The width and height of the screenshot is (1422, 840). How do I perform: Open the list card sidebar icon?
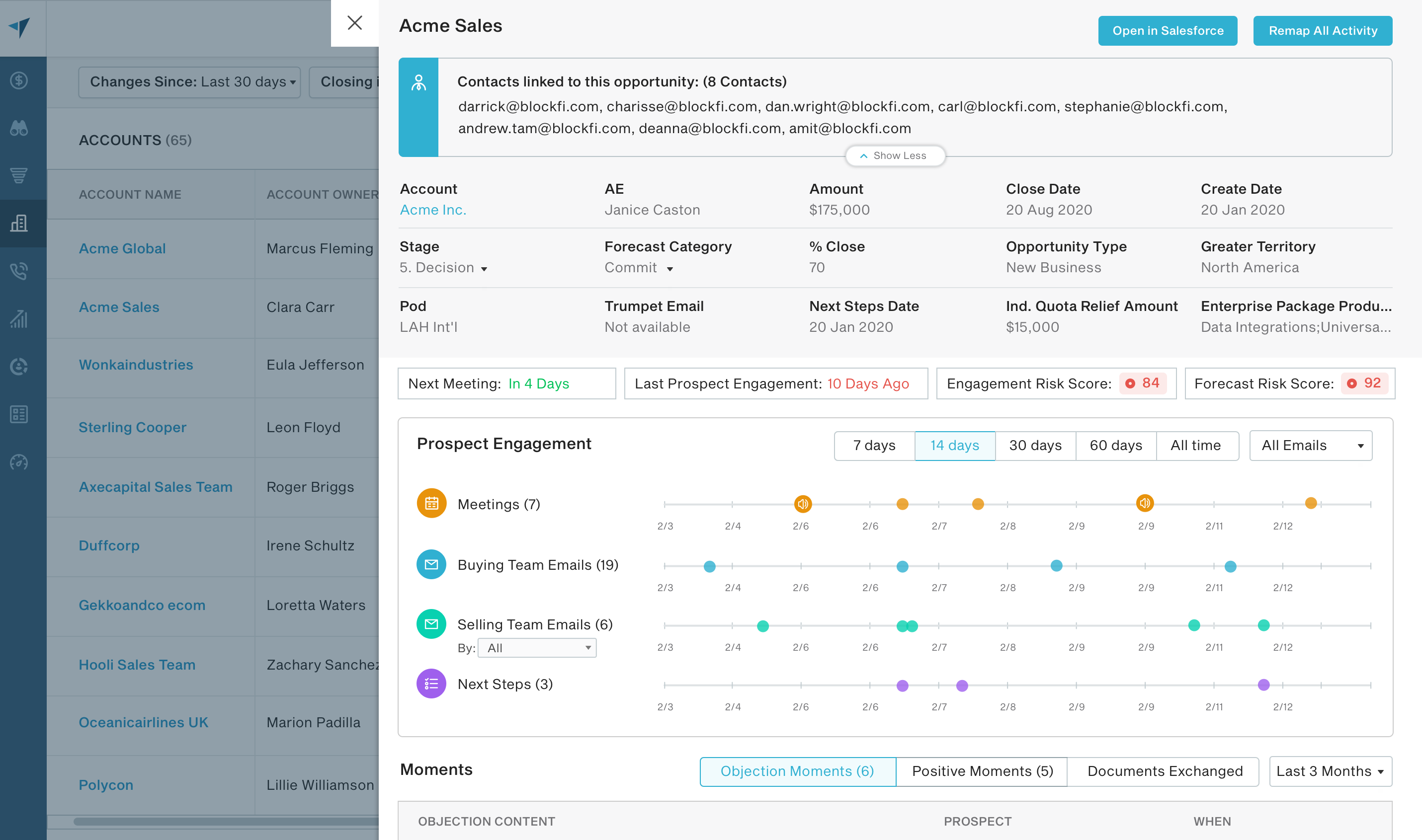pyautogui.click(x=19, y=414)
